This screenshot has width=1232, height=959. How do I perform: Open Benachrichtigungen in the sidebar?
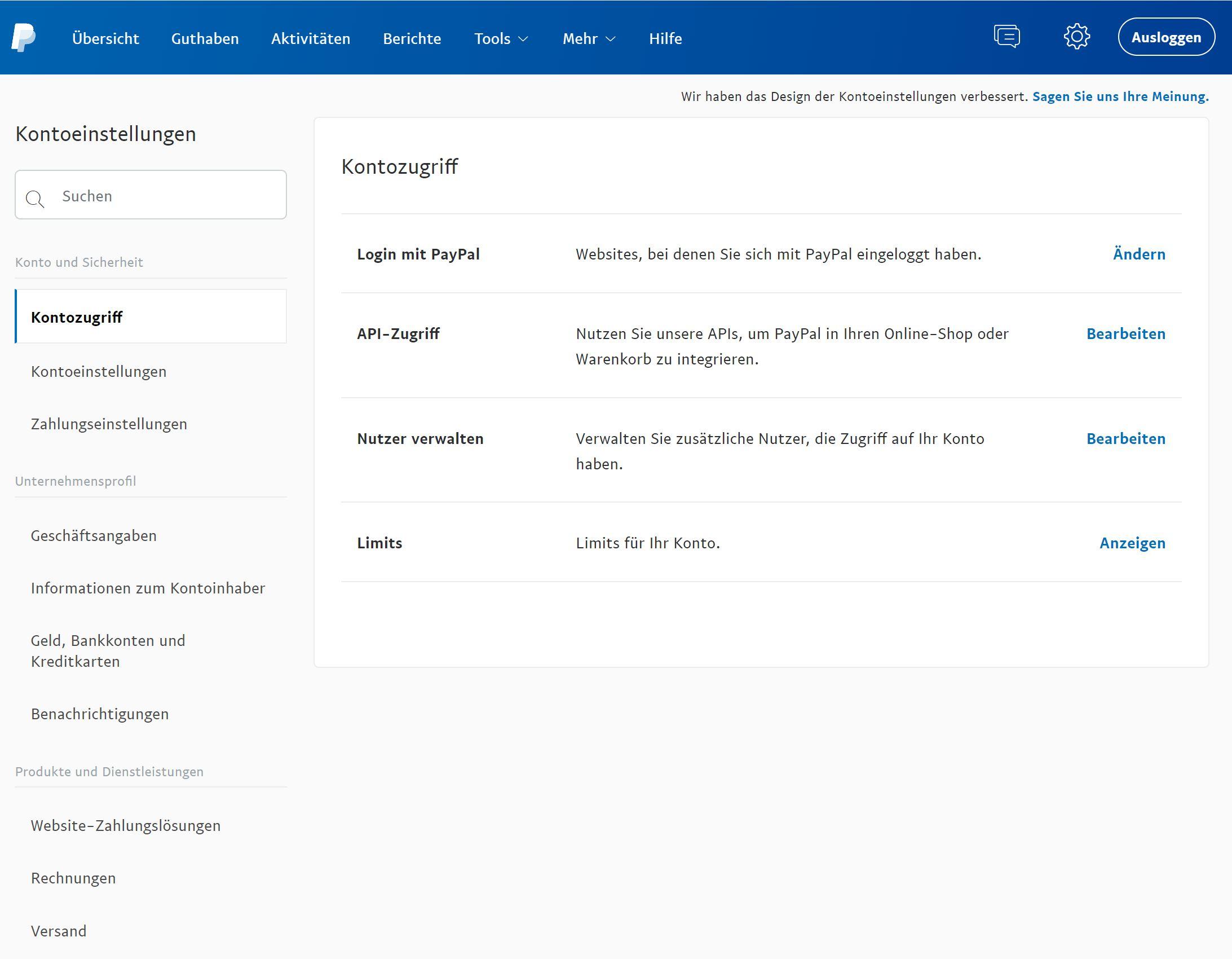(100, 714)
